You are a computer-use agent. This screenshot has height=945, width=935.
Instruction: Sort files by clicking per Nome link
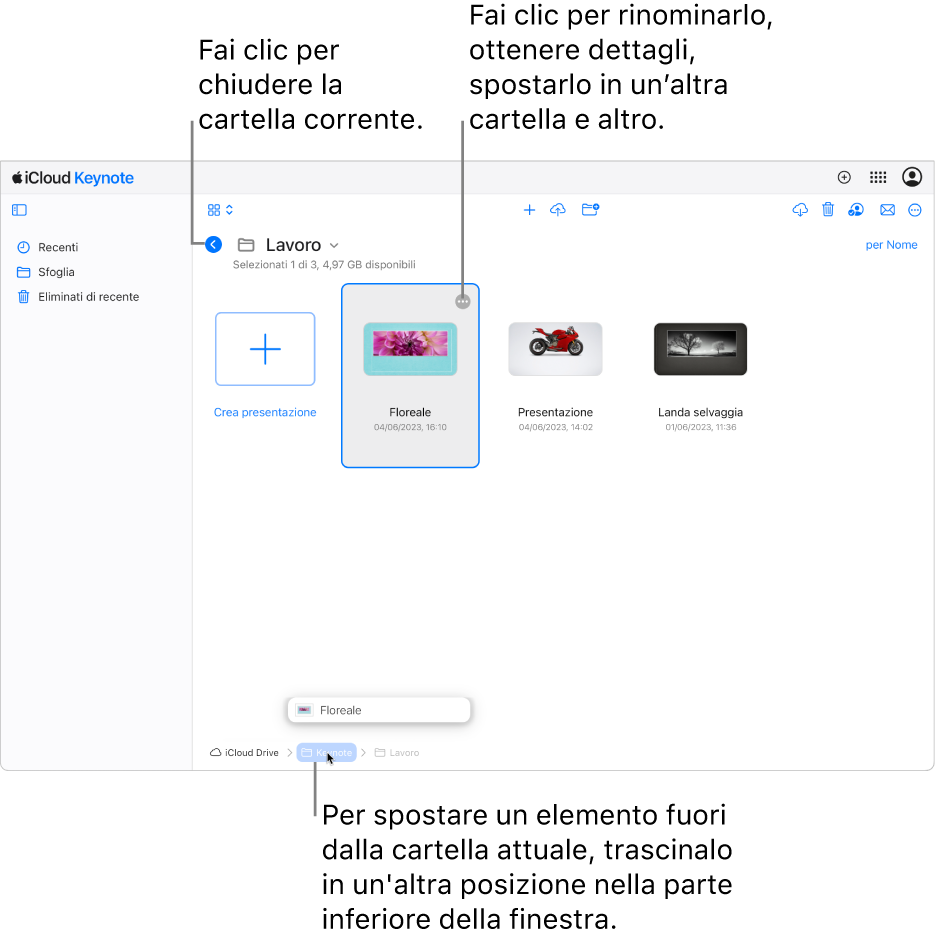(x=891, y=244)
